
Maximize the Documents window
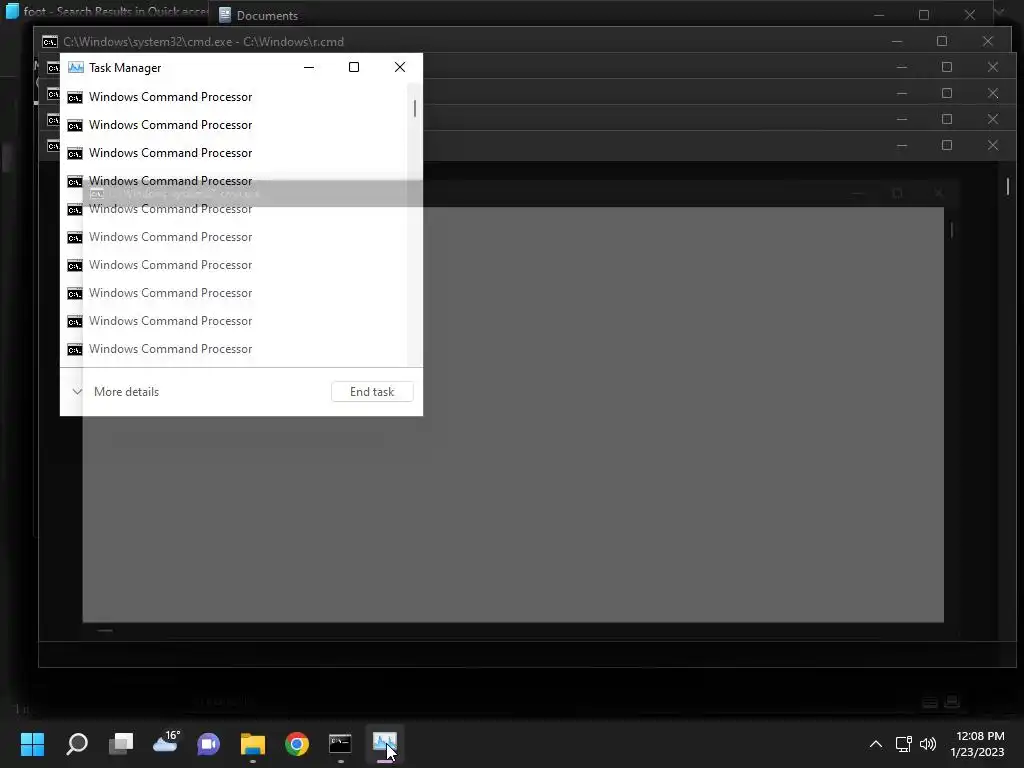click(x=923, y=14)
